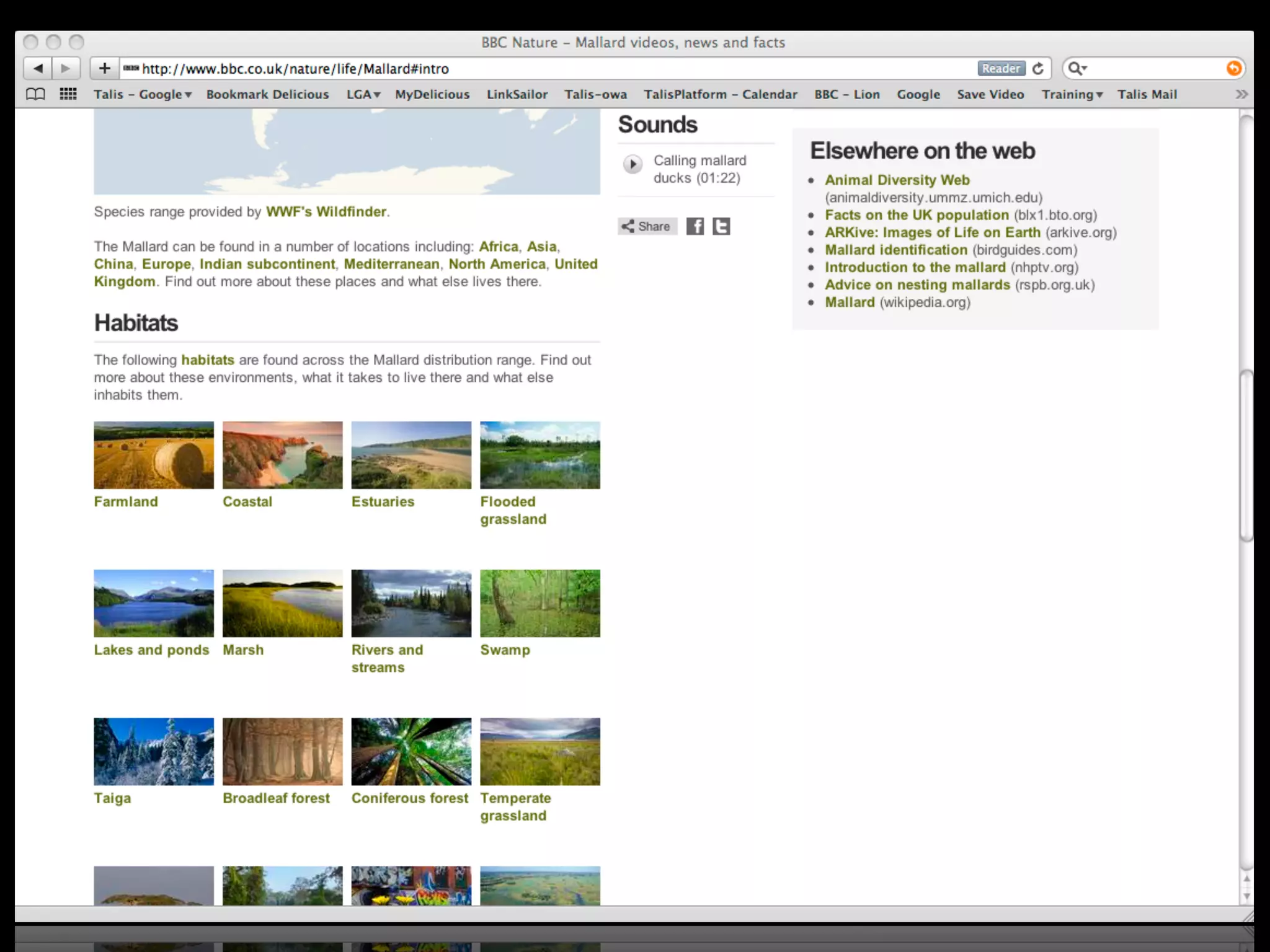Share page via the Facebook icon

pos(695,226)
